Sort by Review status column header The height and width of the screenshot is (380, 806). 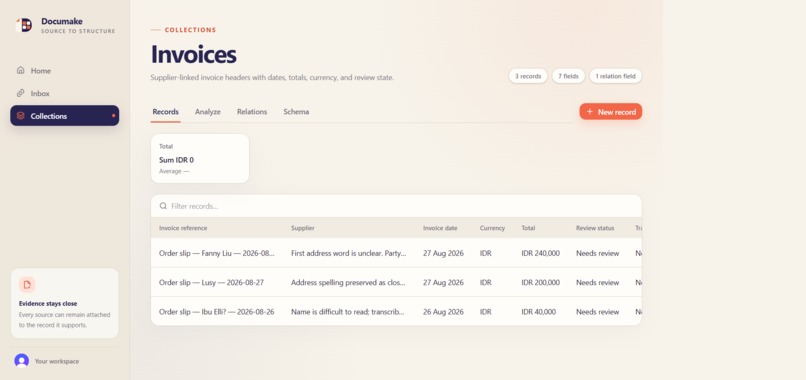coord(595,228)
